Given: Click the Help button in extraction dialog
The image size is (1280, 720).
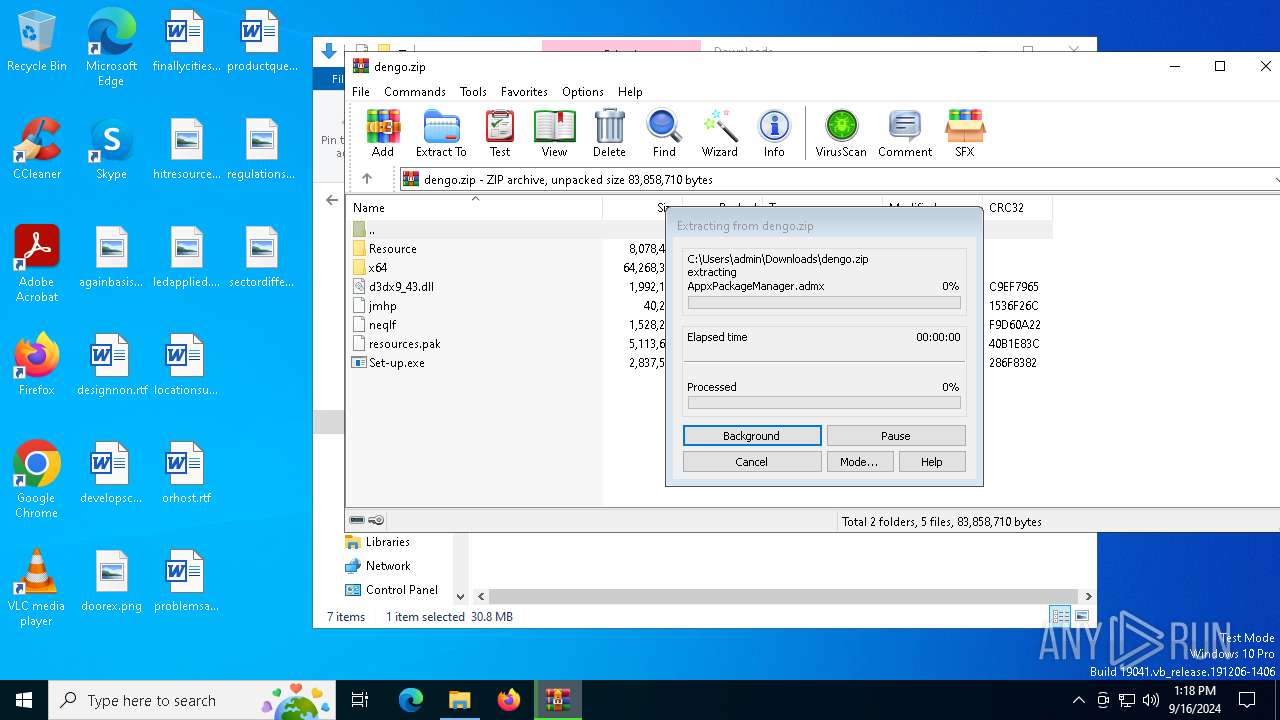Looking at the screenshot, I should pyautogui.click(x=932, y=462).
